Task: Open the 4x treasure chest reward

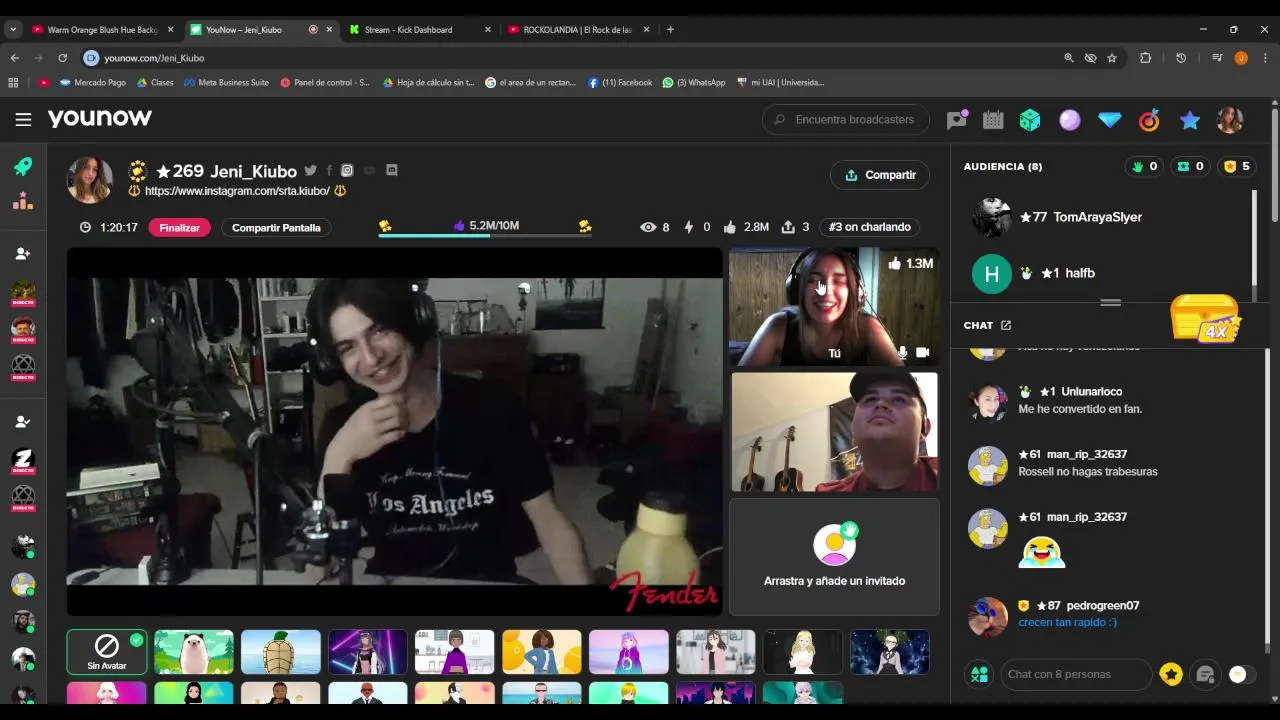Action: tap(1206, 318)
